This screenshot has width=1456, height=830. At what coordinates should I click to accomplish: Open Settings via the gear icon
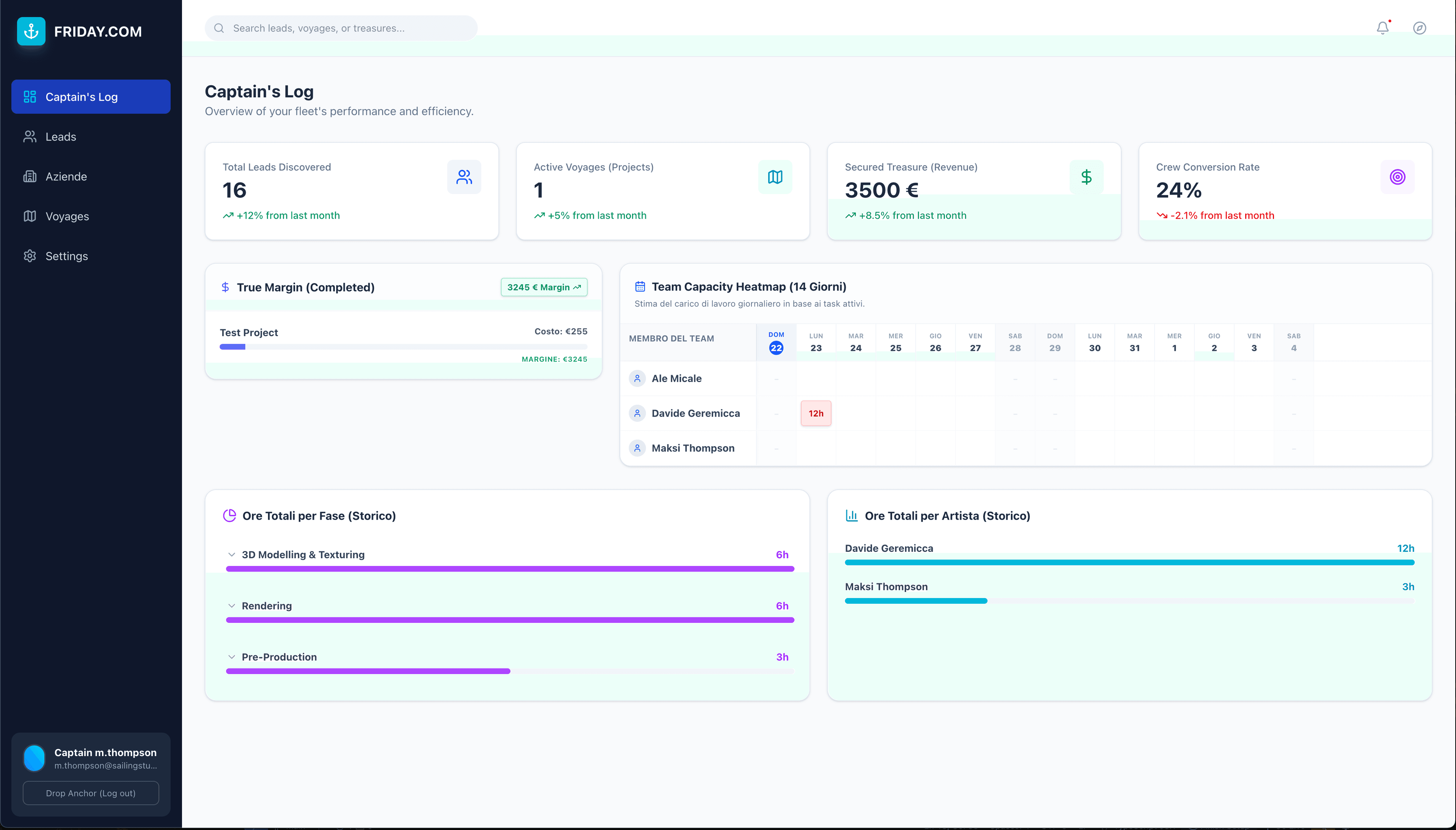[30, 256]
